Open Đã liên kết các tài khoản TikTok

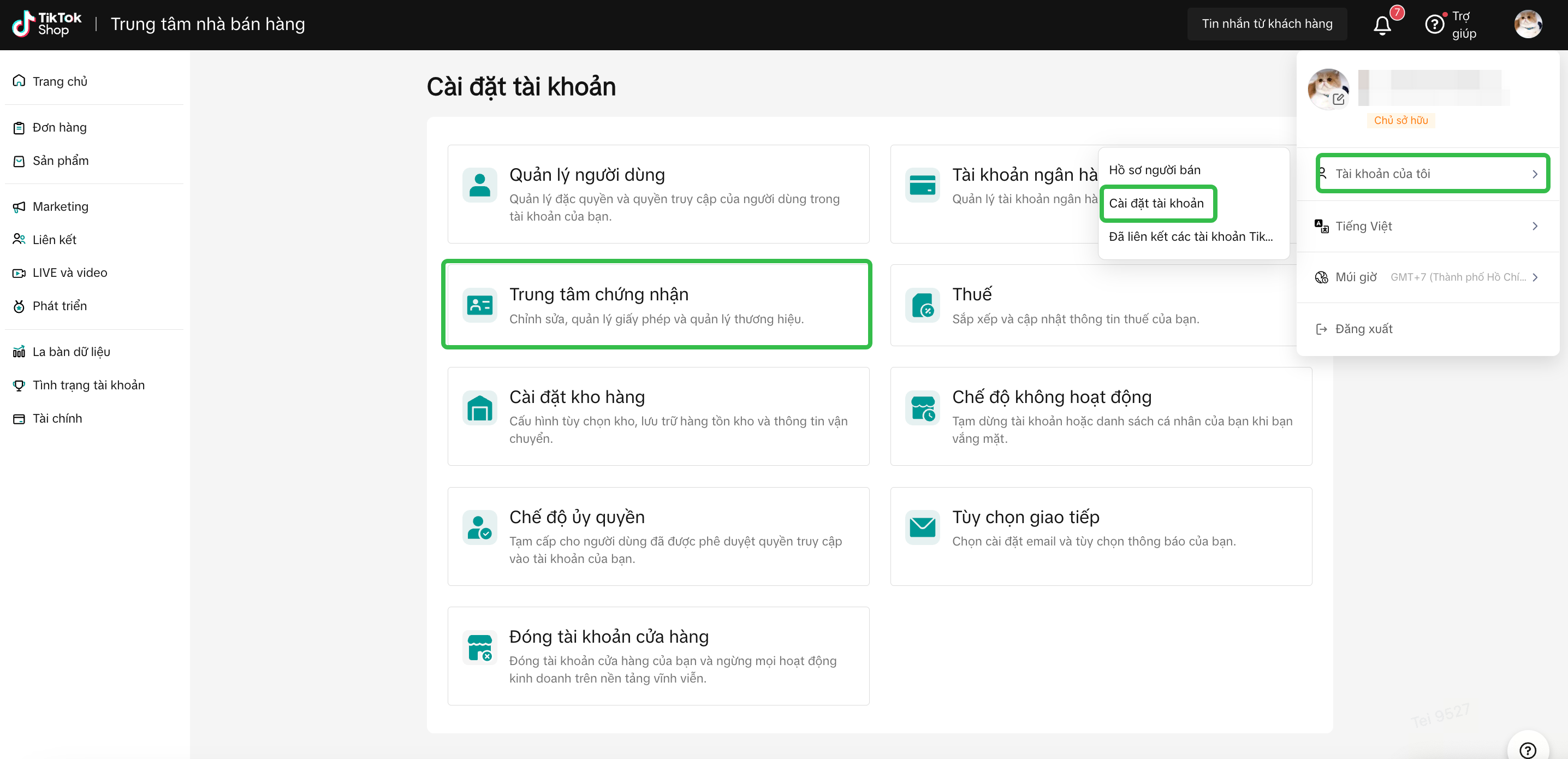(1190, 237)
